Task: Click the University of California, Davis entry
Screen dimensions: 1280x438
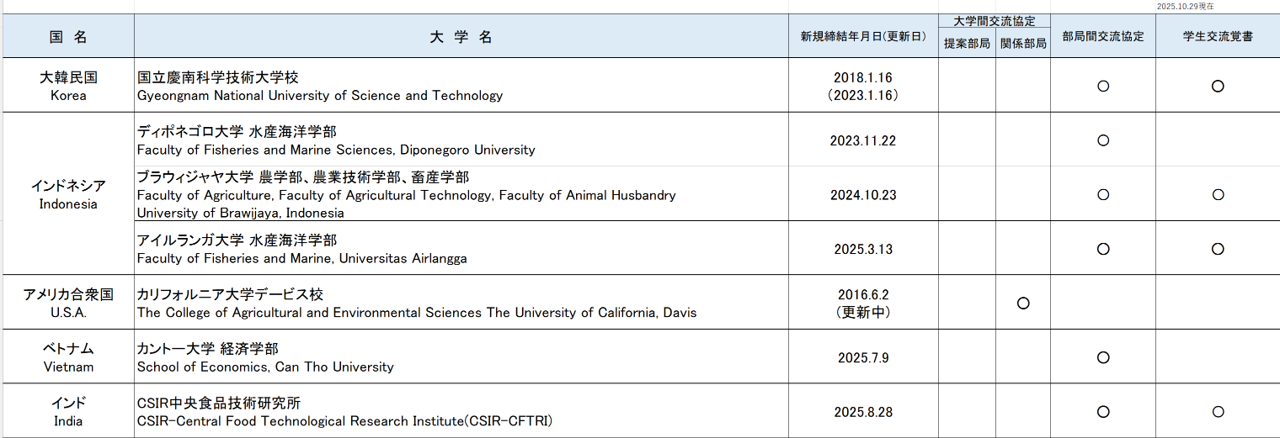Action: [416, 303]
